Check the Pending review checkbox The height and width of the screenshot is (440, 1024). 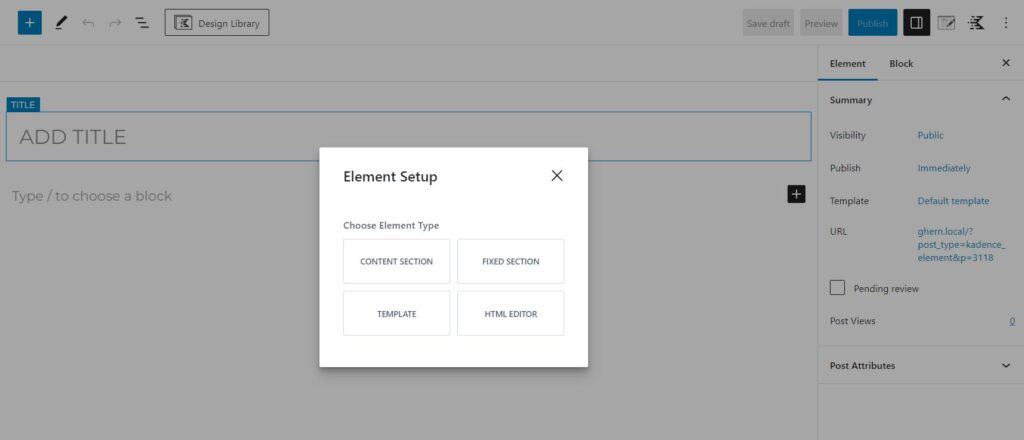[837, 288]
